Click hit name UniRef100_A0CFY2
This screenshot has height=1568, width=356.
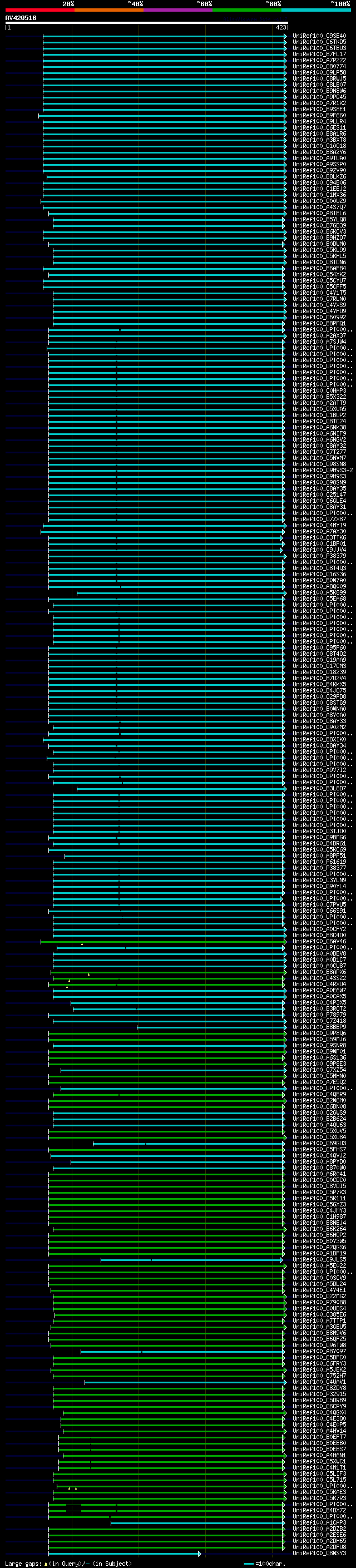tap(319, 929)
